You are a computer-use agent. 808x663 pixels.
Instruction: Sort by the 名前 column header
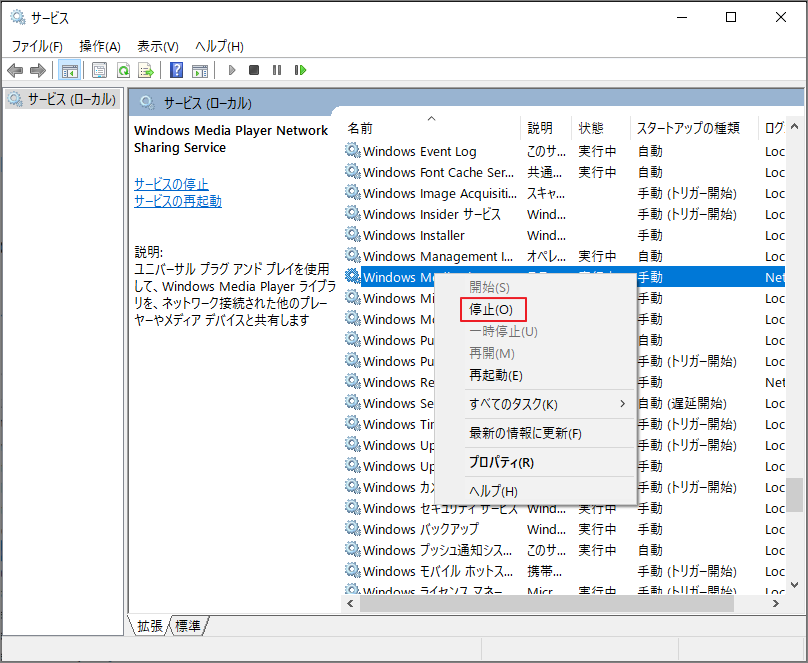pos(432,128)
